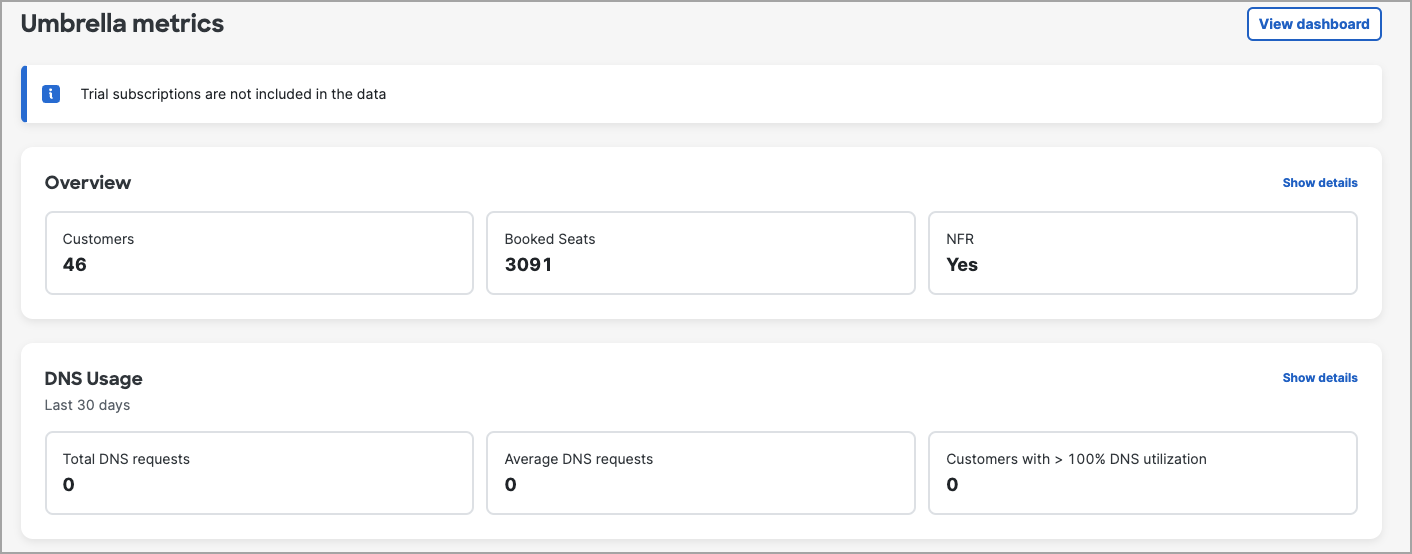1412x554 pixels.
Task: Click the 'Last 30 days' text
Action: (x=87, y=405)
